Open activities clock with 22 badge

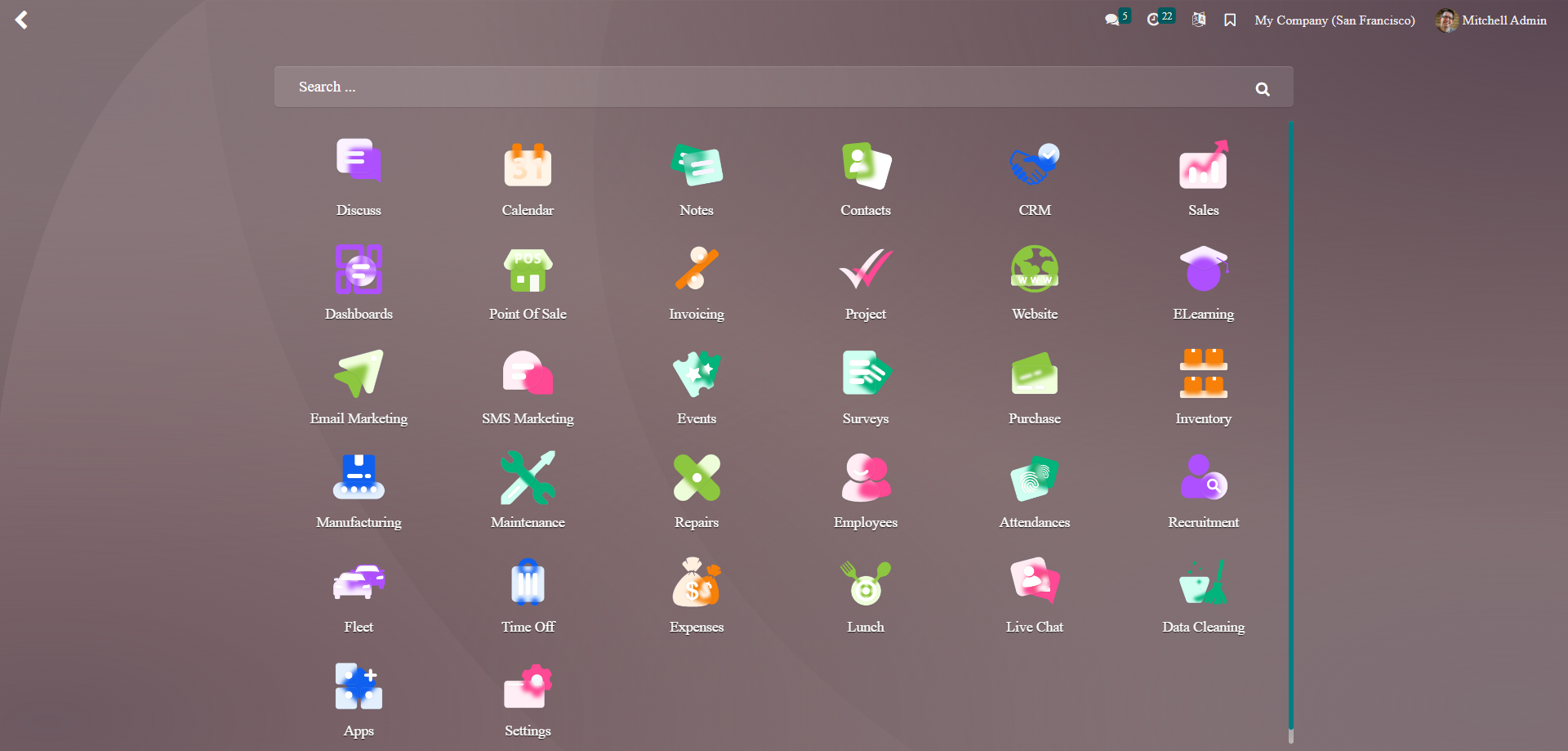coord(1160,19)
